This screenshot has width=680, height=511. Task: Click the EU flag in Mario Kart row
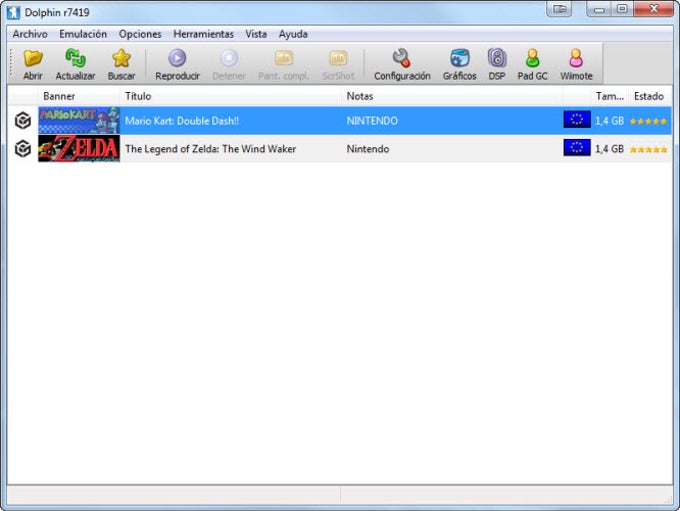[577, 119]
